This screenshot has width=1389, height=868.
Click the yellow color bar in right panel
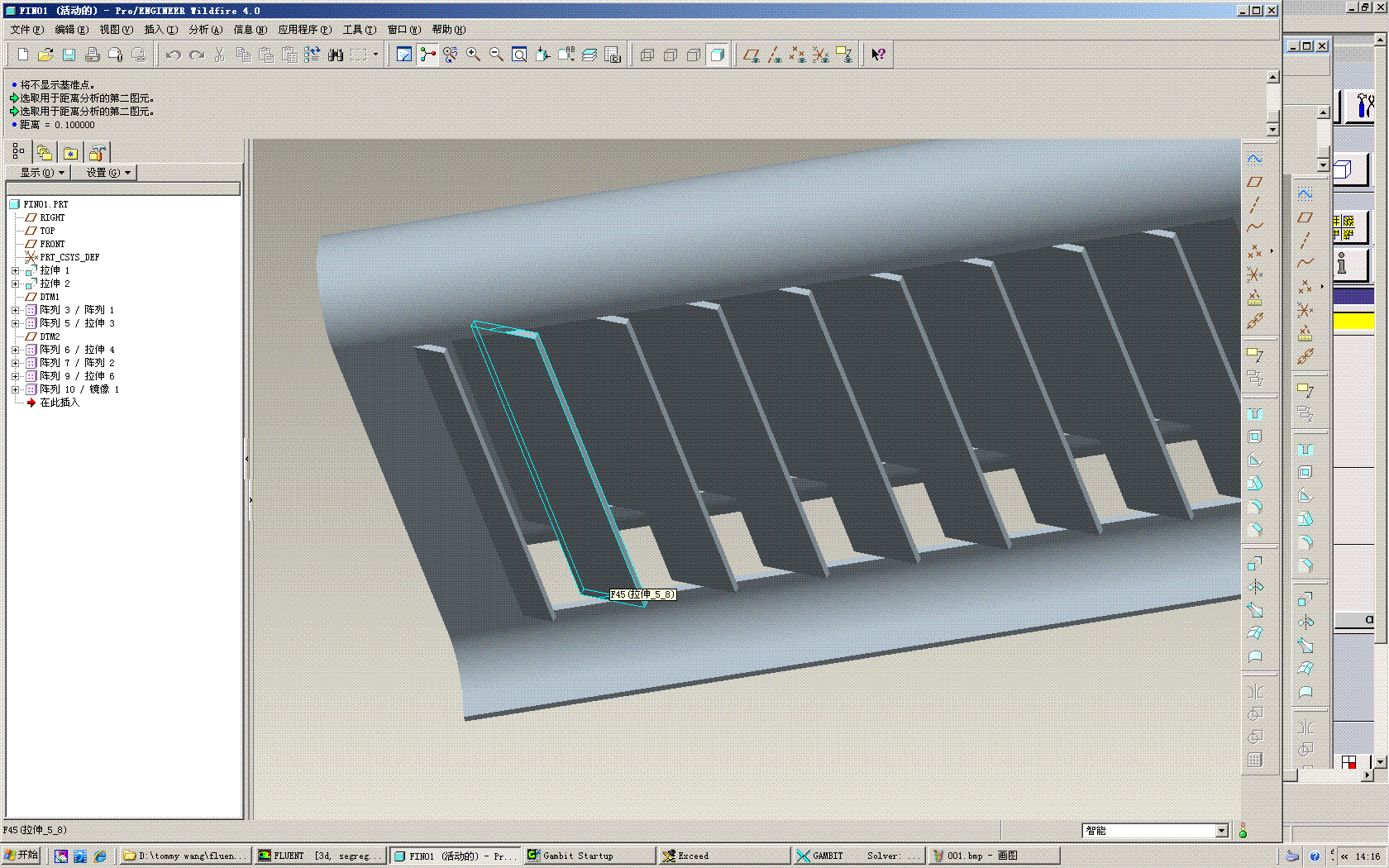point(1353,322)
